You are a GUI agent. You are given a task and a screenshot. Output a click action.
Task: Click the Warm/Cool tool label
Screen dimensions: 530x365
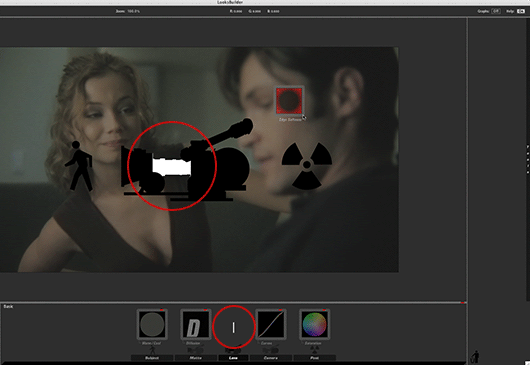click(x=151, y=343)
